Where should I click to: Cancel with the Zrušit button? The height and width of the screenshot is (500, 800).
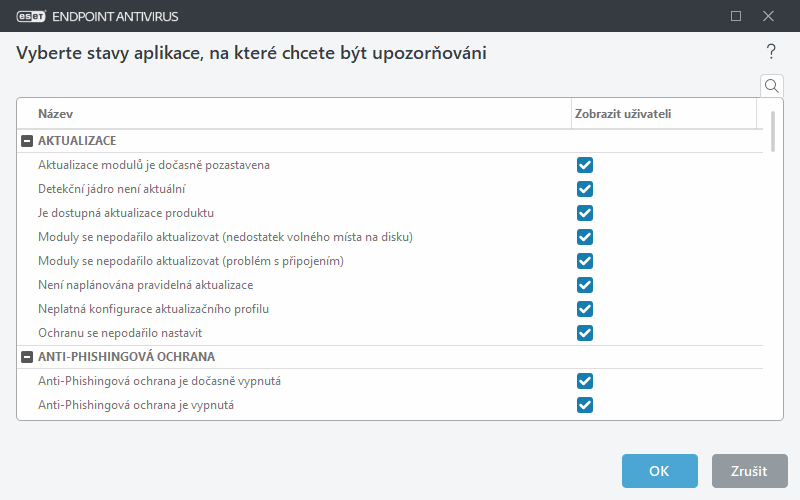[749, 471]
